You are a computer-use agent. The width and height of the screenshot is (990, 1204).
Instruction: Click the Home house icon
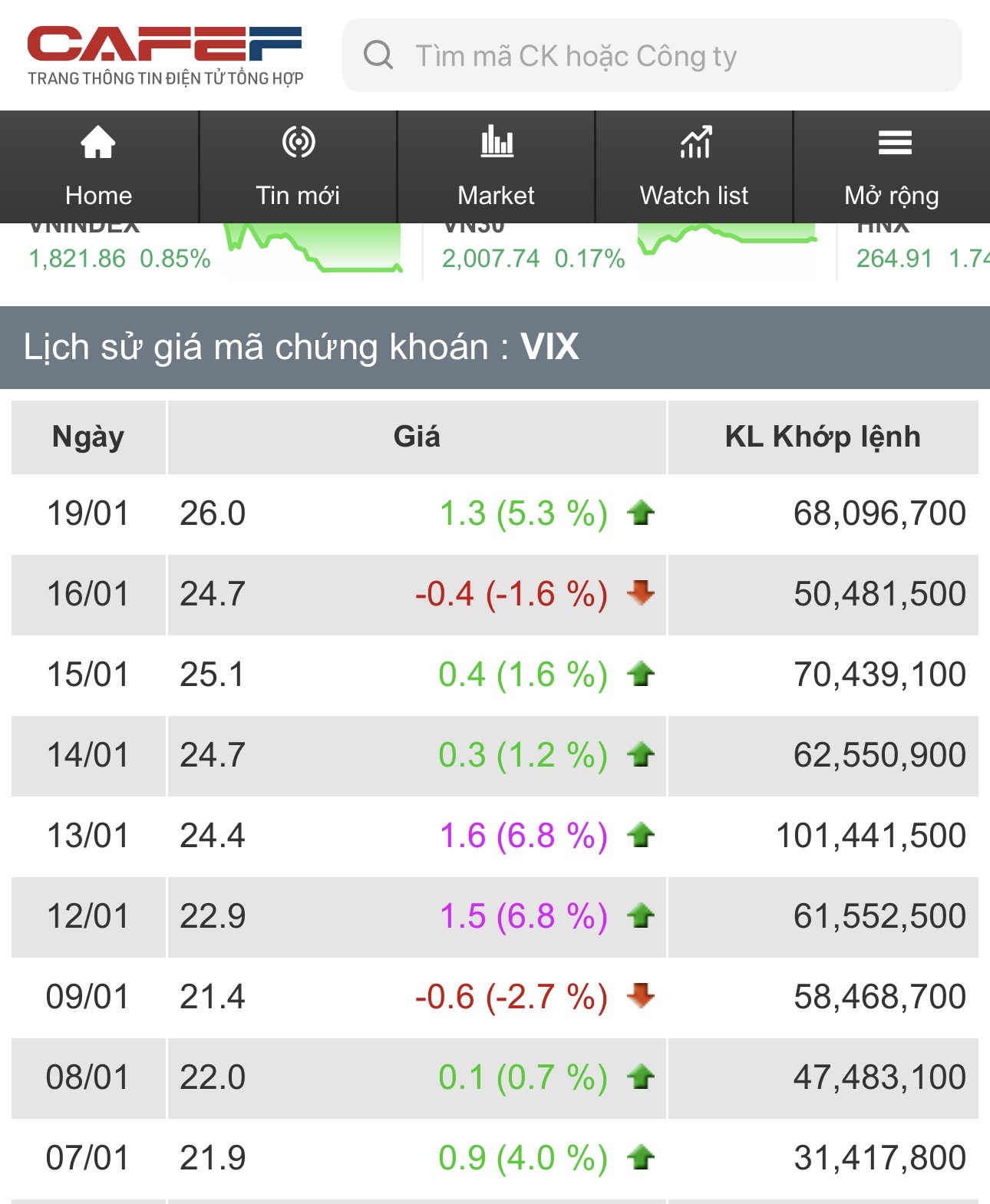point(98,143)
